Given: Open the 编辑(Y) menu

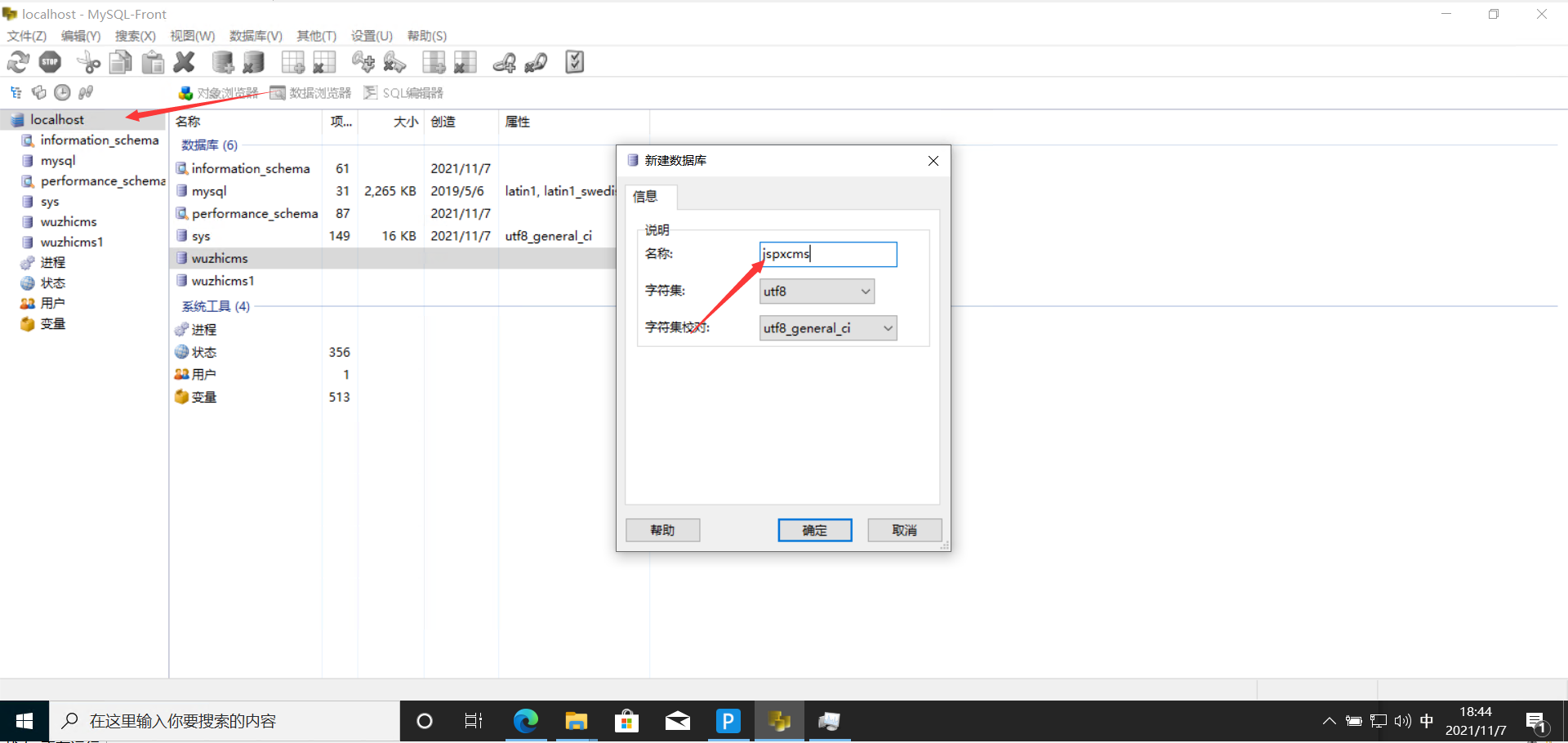Looking at the screenshot, I should point(81,36).
